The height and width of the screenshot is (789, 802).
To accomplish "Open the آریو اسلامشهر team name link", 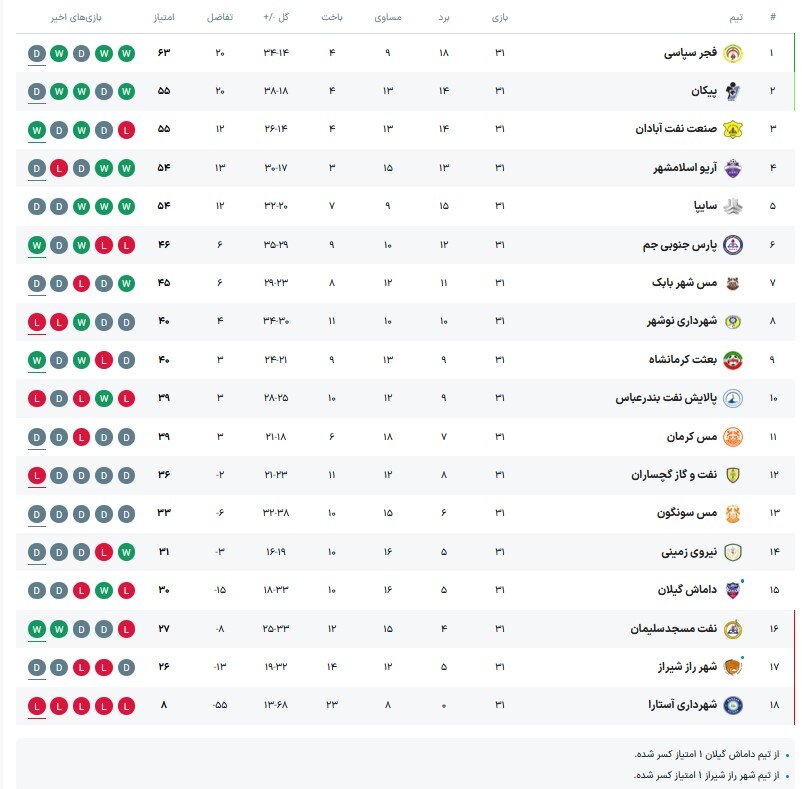I will [675, 168].
